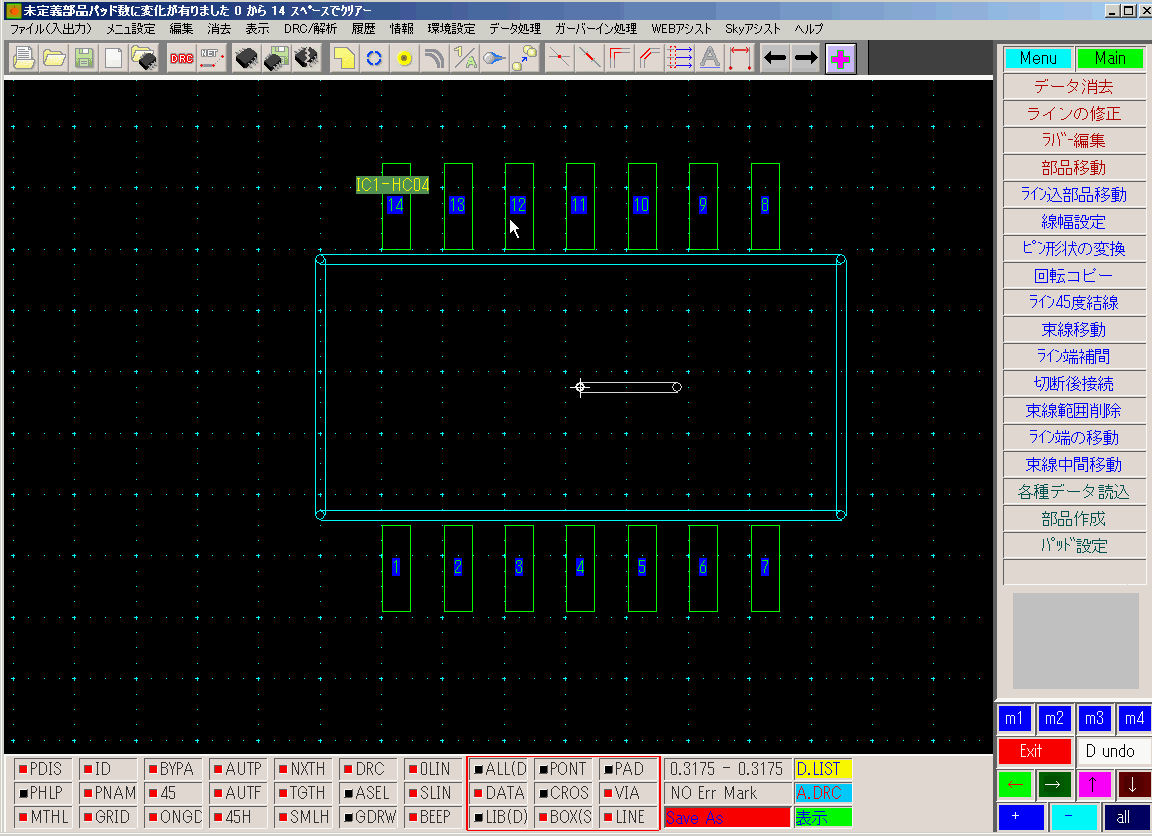Click the magenta plus icon

(840, 59)
